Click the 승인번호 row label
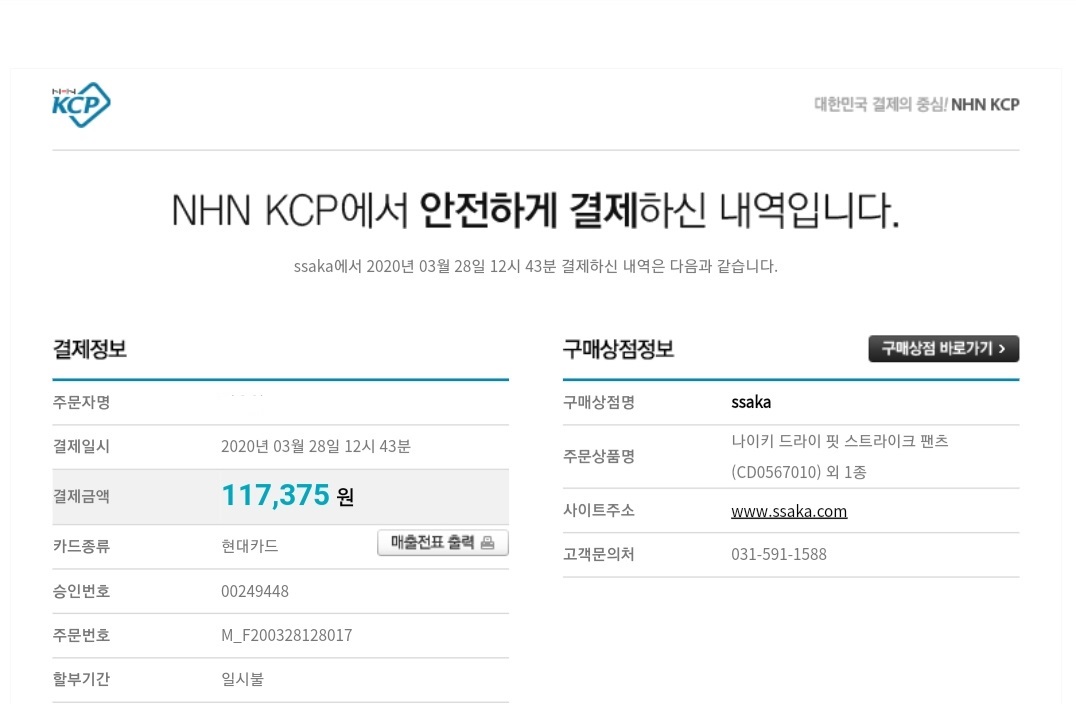1076x704 pixels. coord(82,591)
